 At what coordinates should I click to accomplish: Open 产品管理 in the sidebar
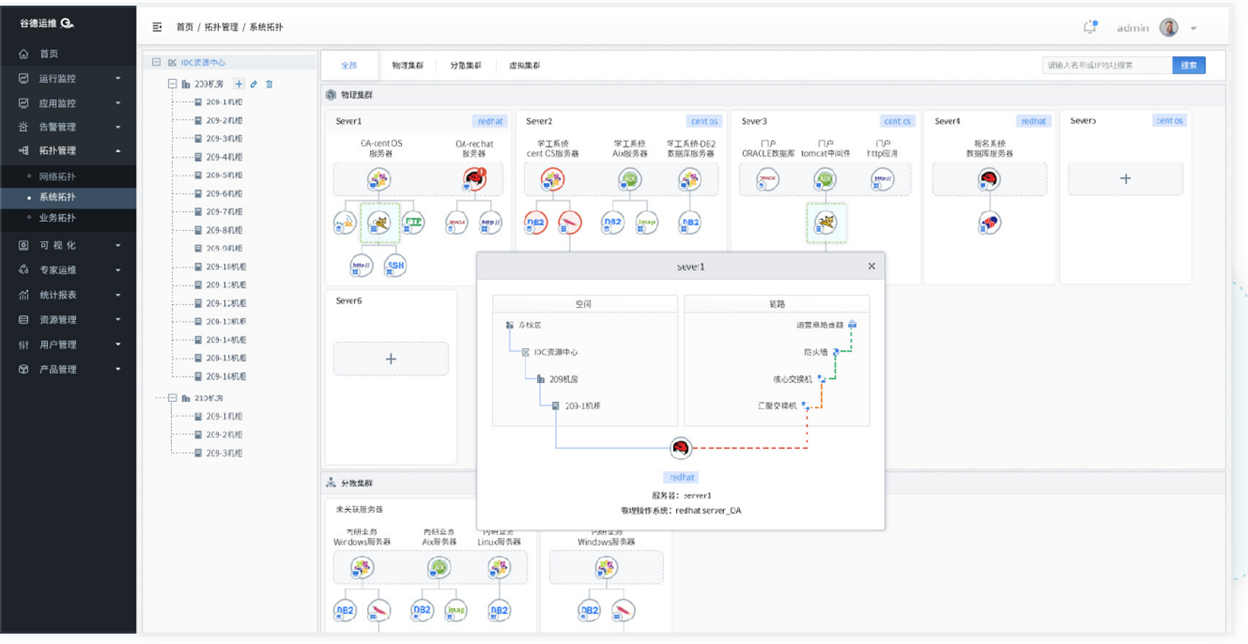(x=68, y=369)
